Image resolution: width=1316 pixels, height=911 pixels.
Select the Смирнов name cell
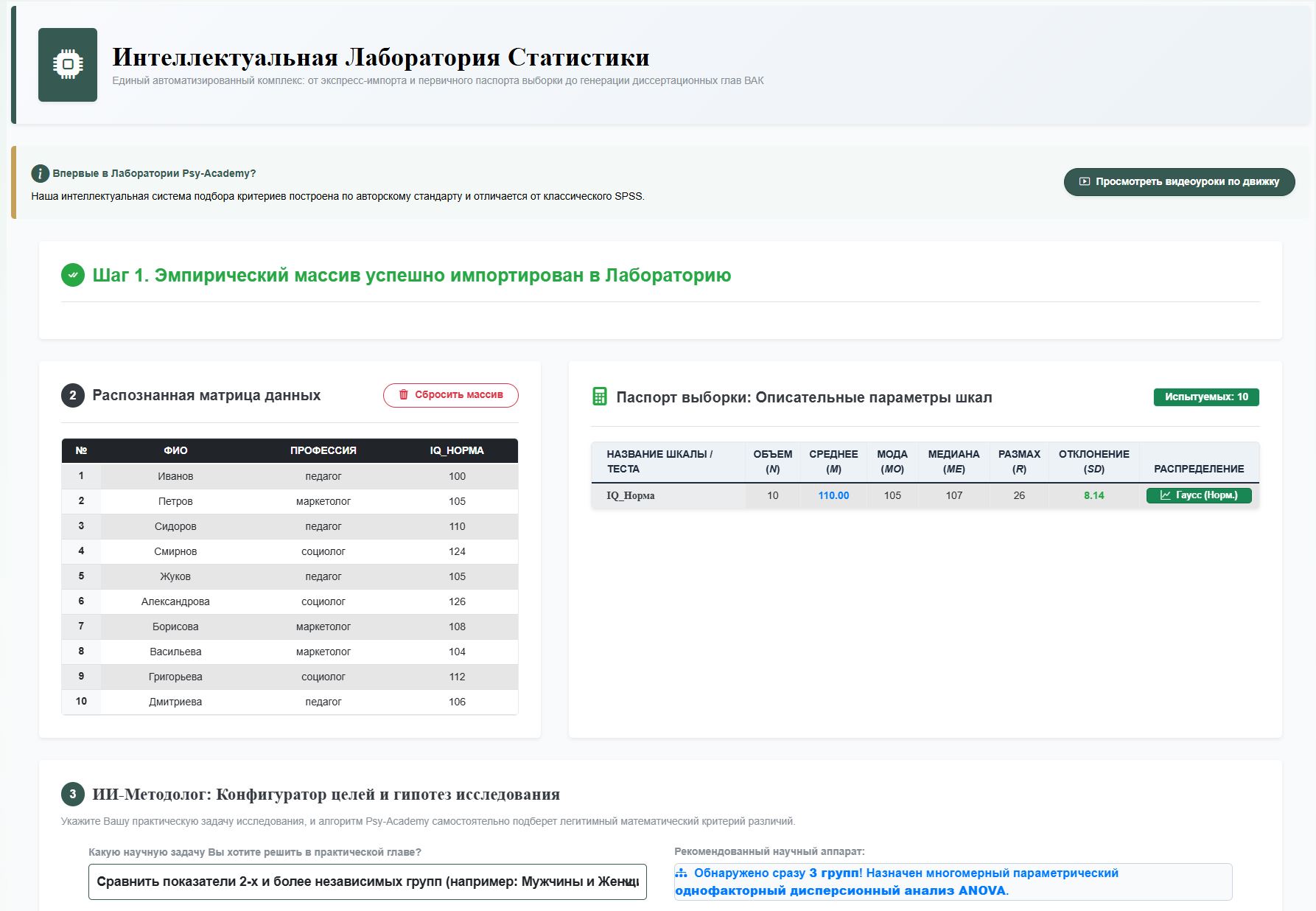click(175, 551)
